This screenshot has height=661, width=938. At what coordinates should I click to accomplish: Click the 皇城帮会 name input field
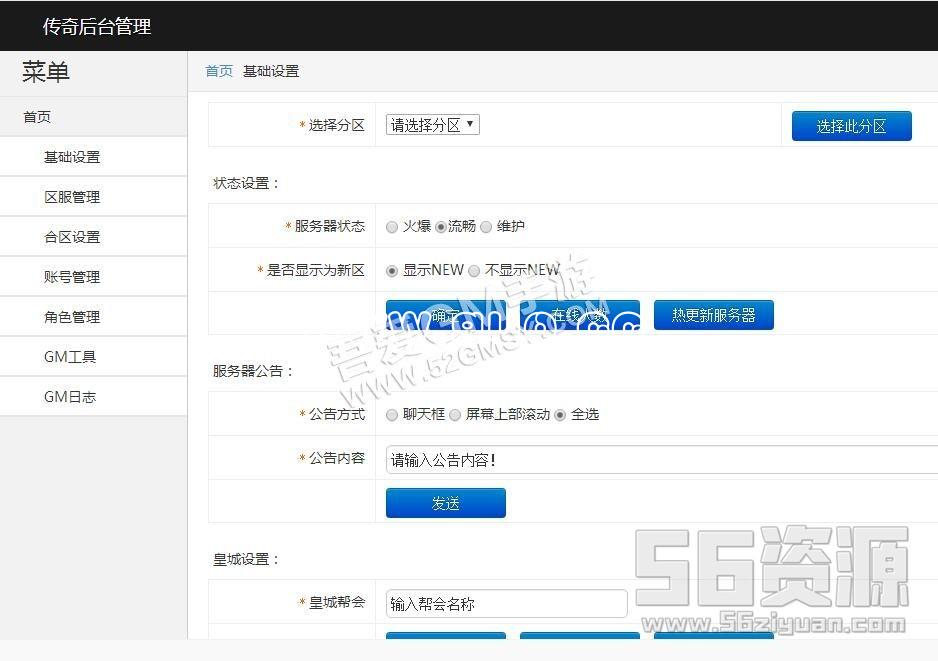coord(506,604)
